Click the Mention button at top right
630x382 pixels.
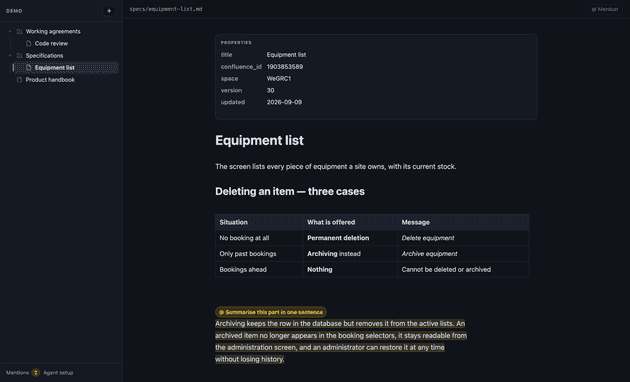[605, 9]
